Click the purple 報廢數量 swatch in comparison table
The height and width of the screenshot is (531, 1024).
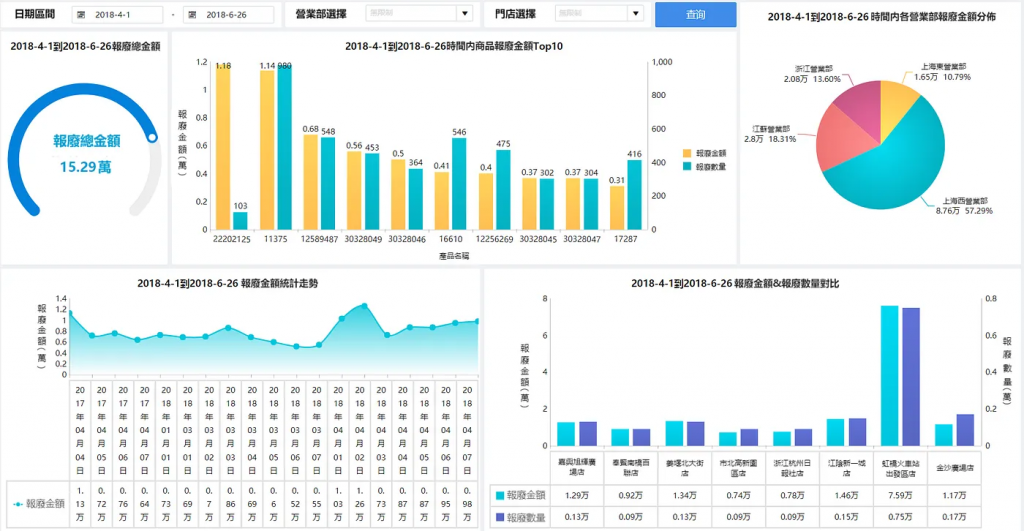point(500,517)
